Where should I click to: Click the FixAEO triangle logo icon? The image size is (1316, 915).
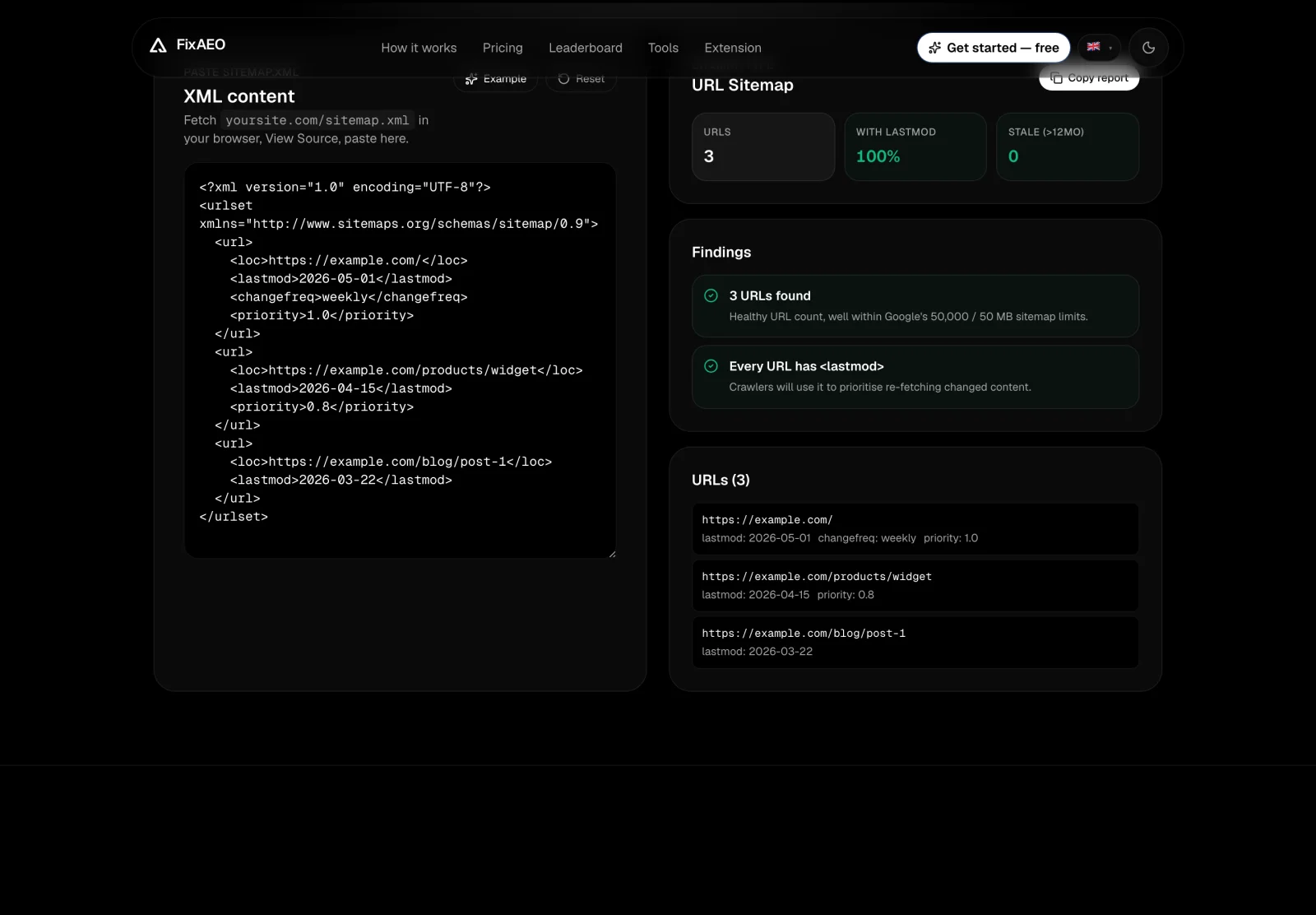(158, 45)
